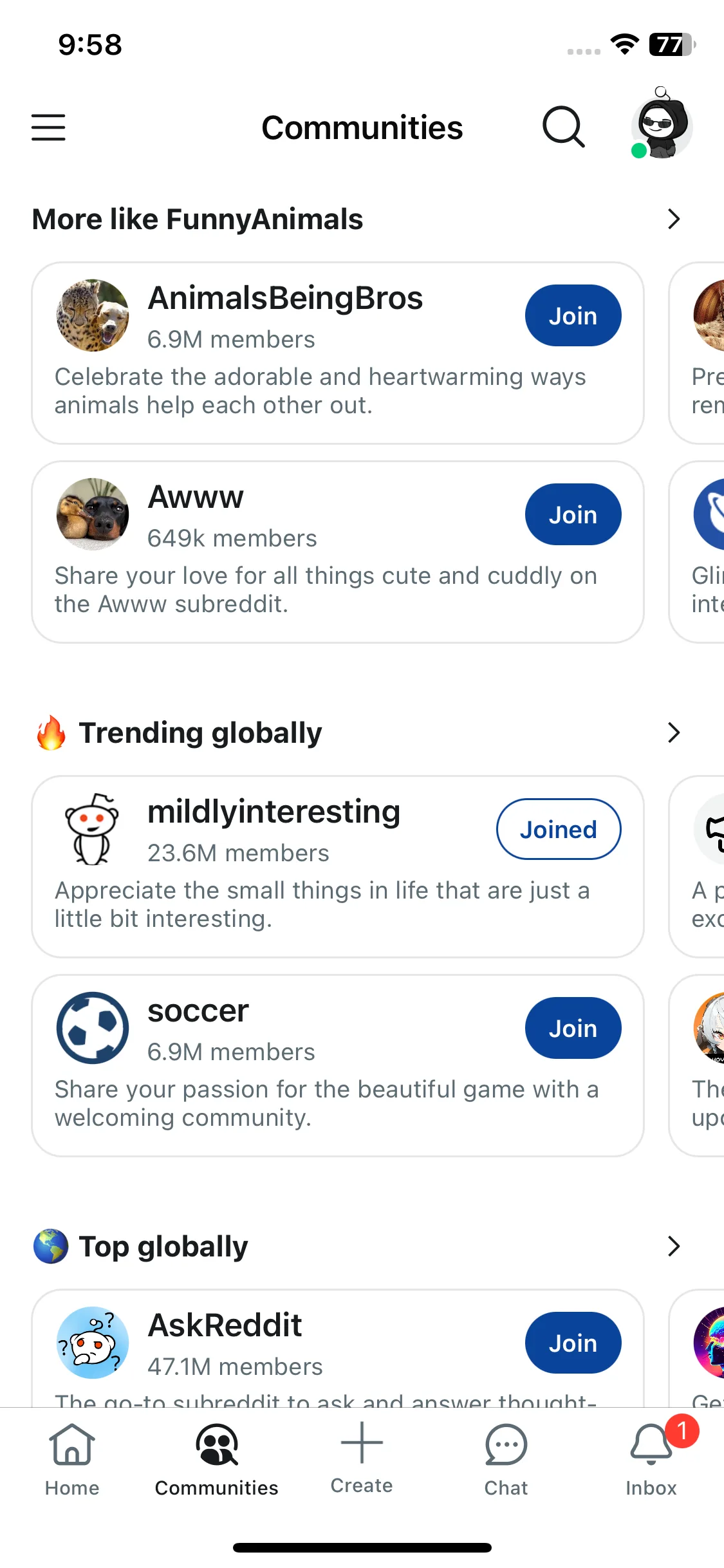Tap the Create plus icon
The width and height of the screenshot is (724, 1568).
[362, 1442]
